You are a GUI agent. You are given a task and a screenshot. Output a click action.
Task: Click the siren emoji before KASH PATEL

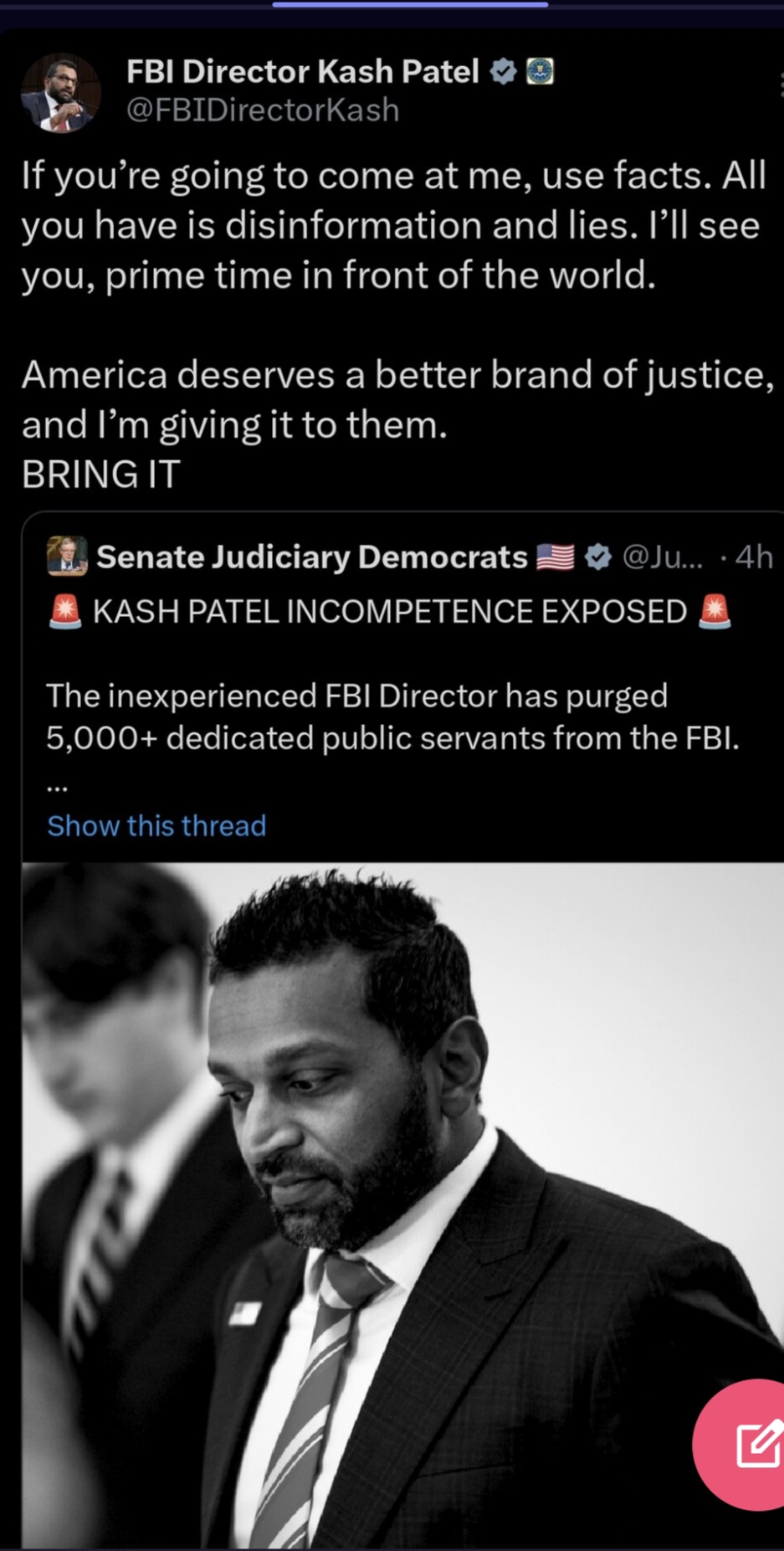tap(65, 612)
